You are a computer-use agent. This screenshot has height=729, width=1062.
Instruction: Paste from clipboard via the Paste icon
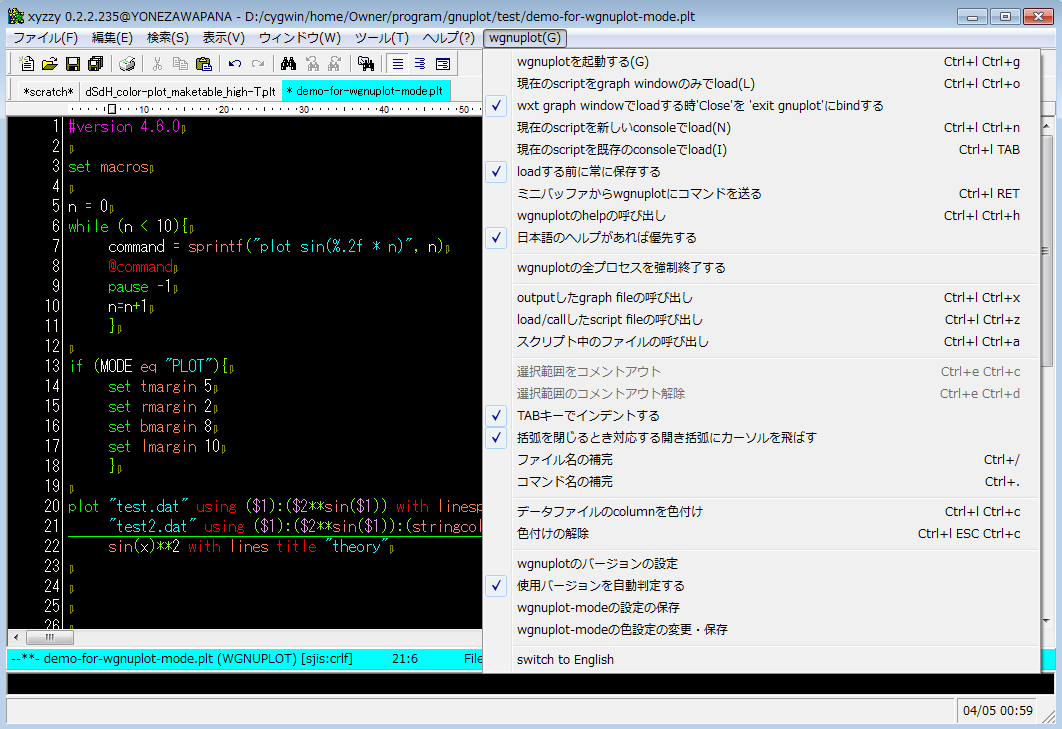203,63
